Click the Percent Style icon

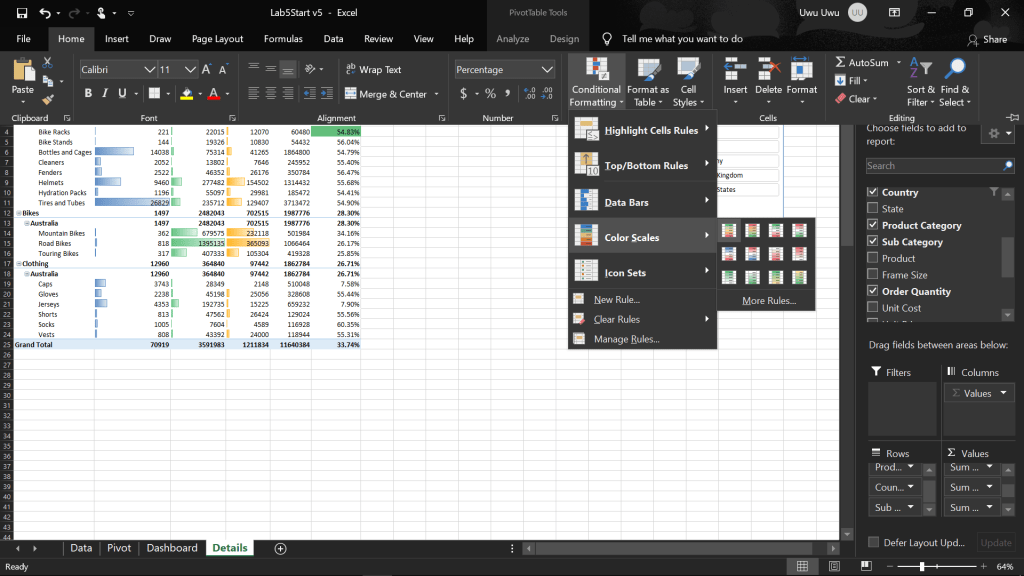490,94
